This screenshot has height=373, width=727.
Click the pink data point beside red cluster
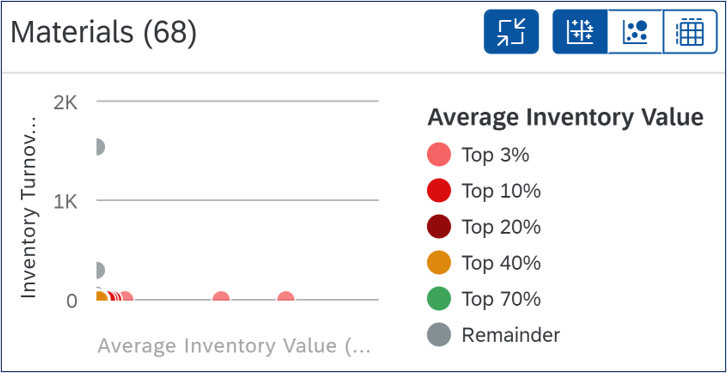click(125, 296)
